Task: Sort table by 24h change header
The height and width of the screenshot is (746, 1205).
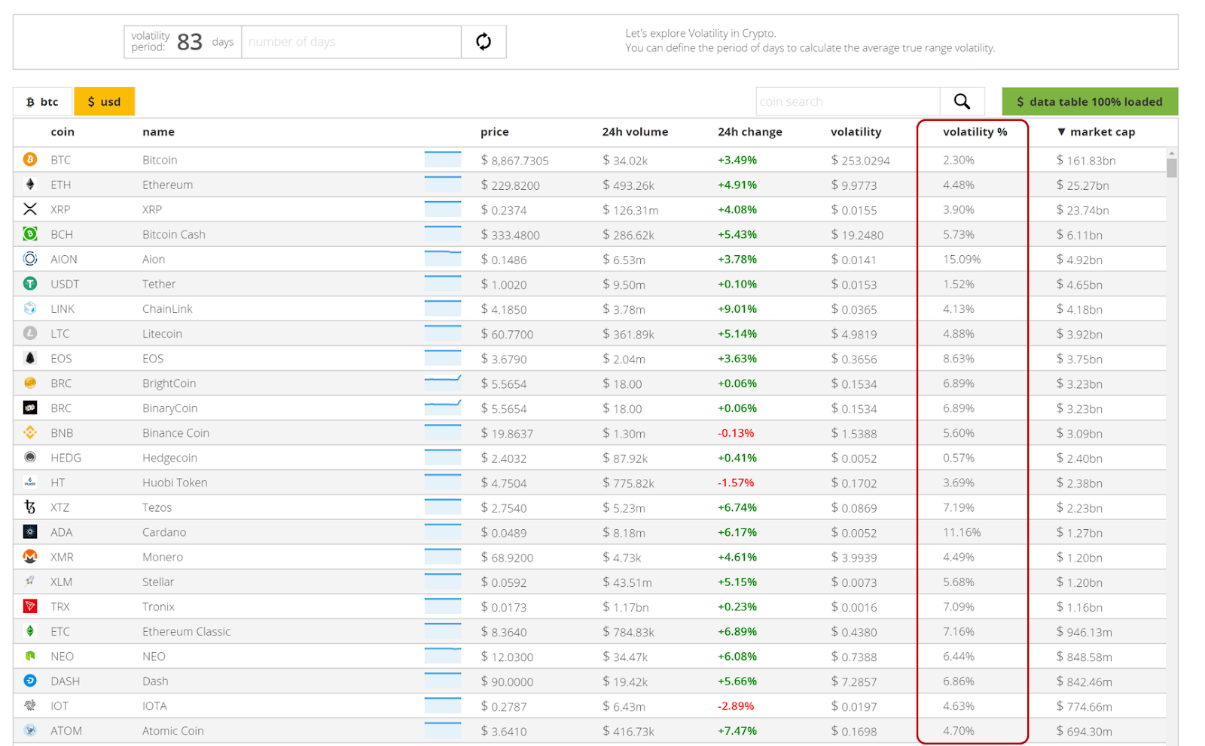Action: click(750, 132)
